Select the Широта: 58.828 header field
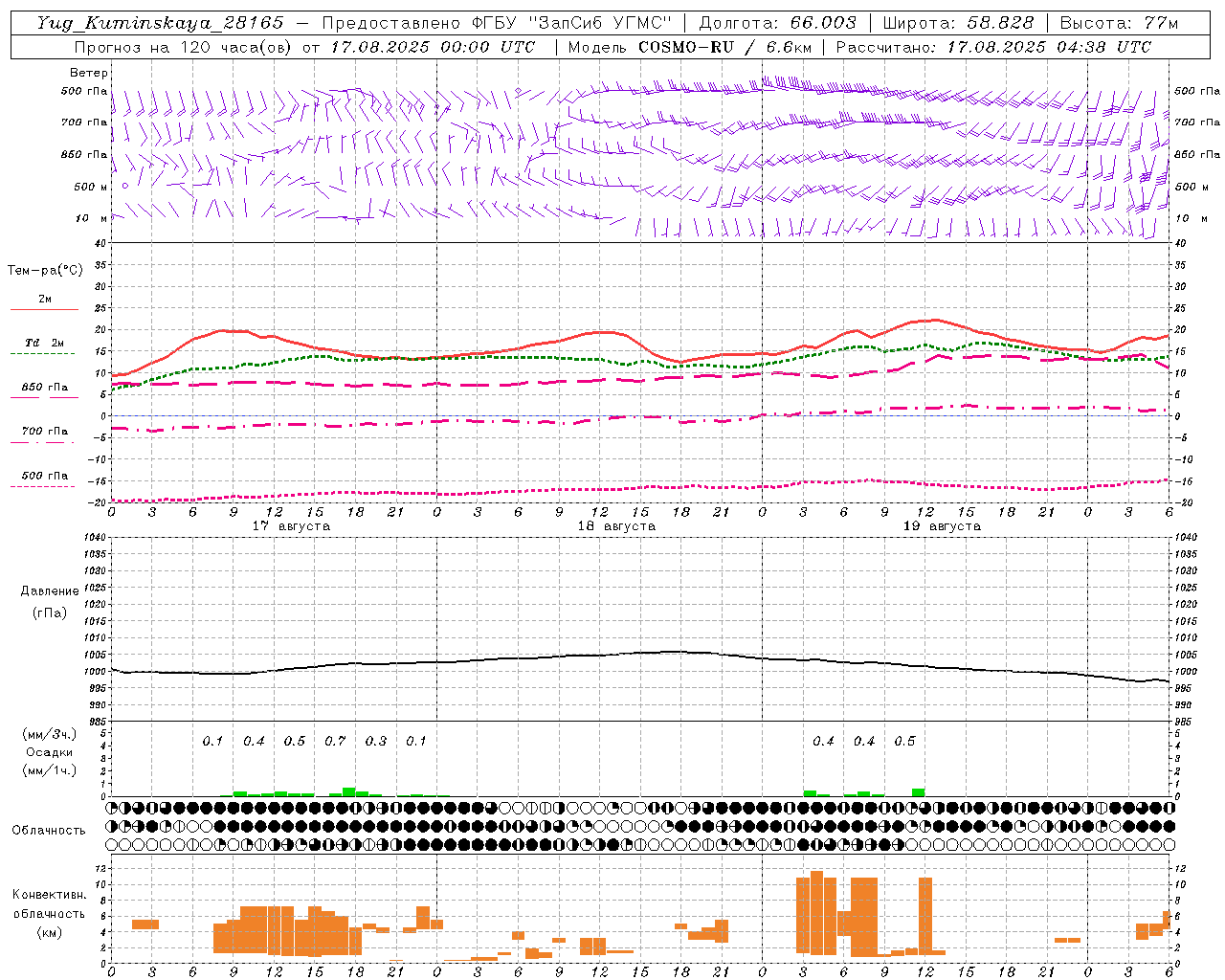The width and height of the screenshot is (1225, 980). coord(958,23)
